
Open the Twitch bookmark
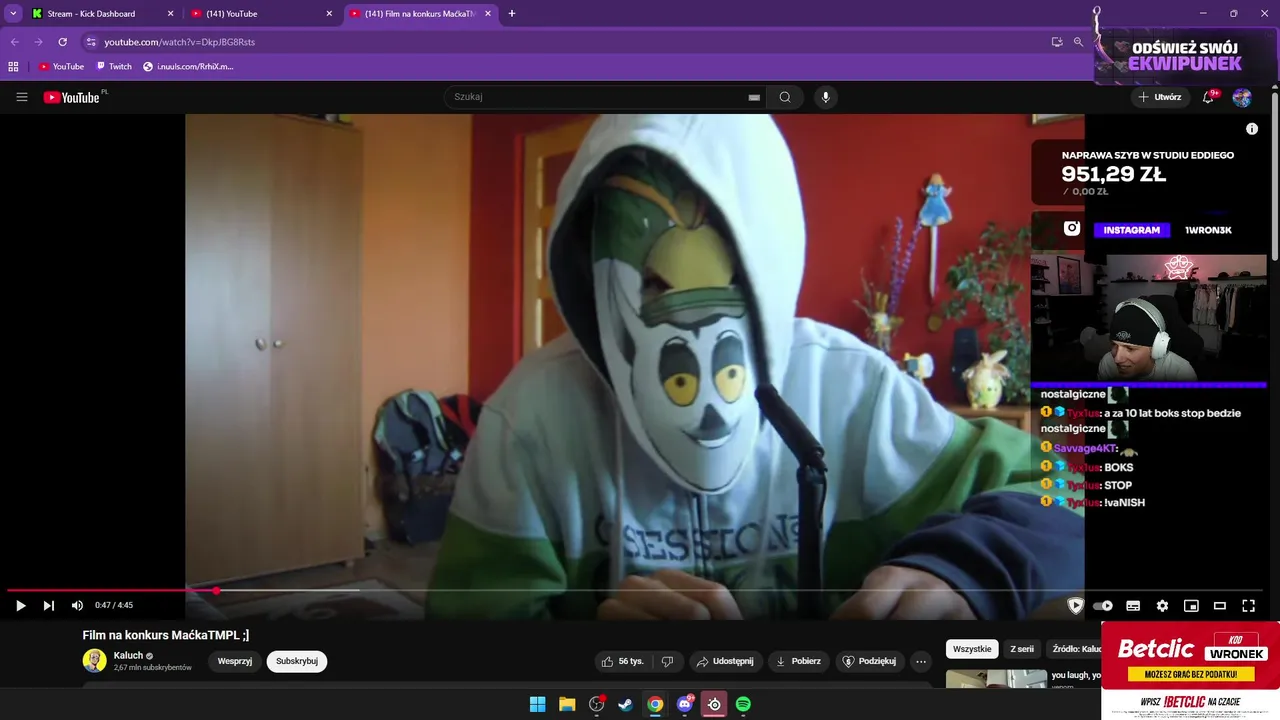(x=114, y=67)
